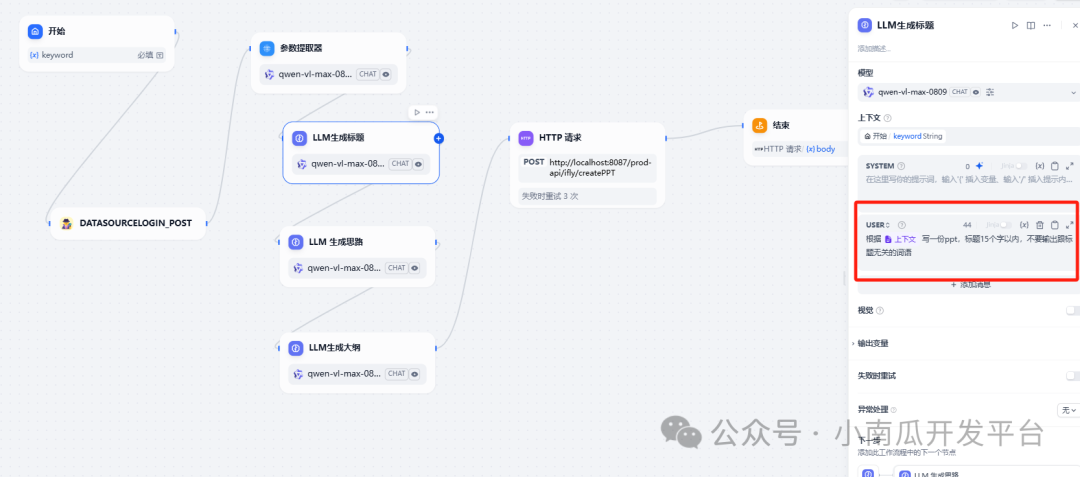
Task: Click the HTTP 请求 node icon
Action: coord(526,138)
